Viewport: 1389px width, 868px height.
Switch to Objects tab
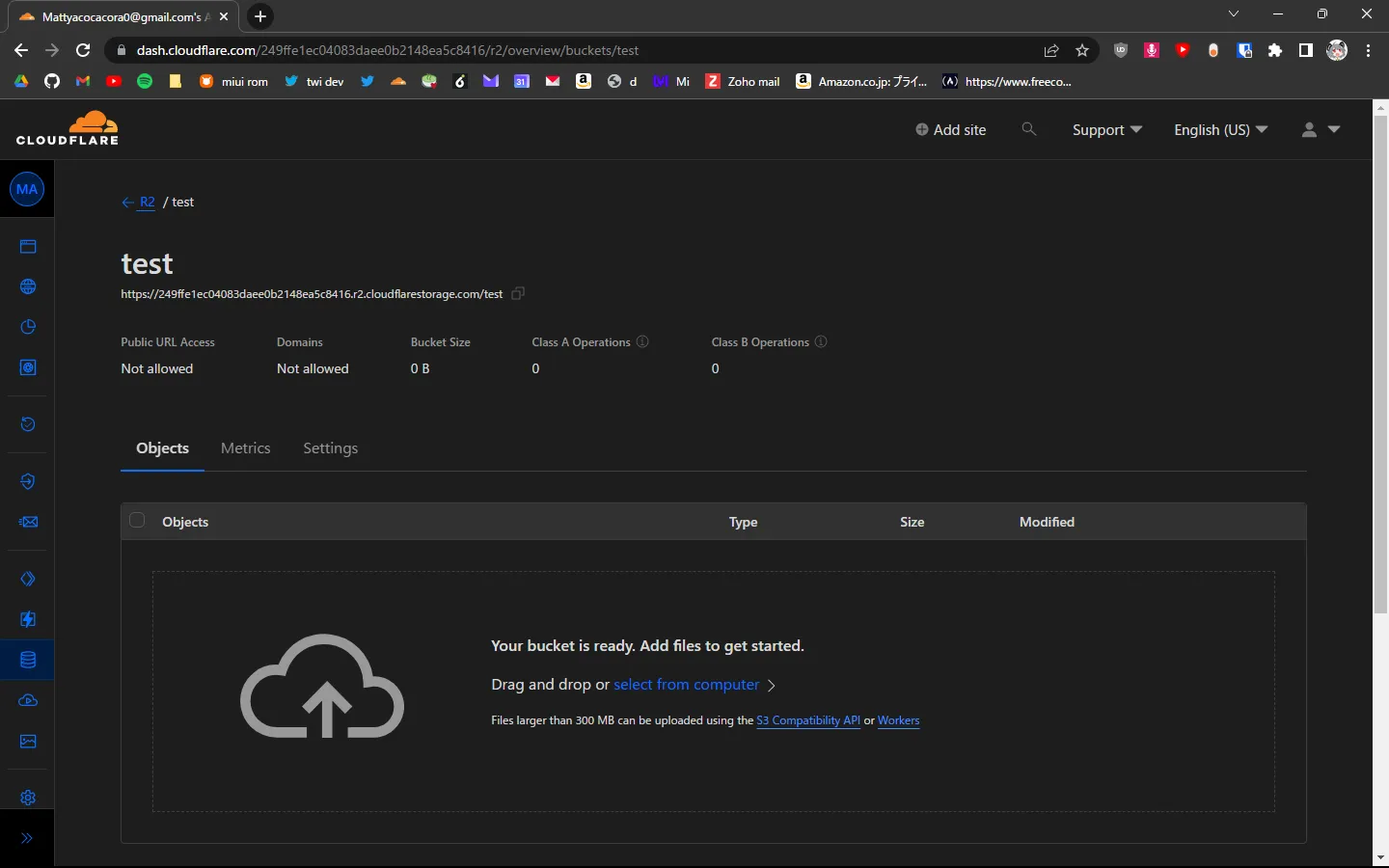[x=162, y=448]
